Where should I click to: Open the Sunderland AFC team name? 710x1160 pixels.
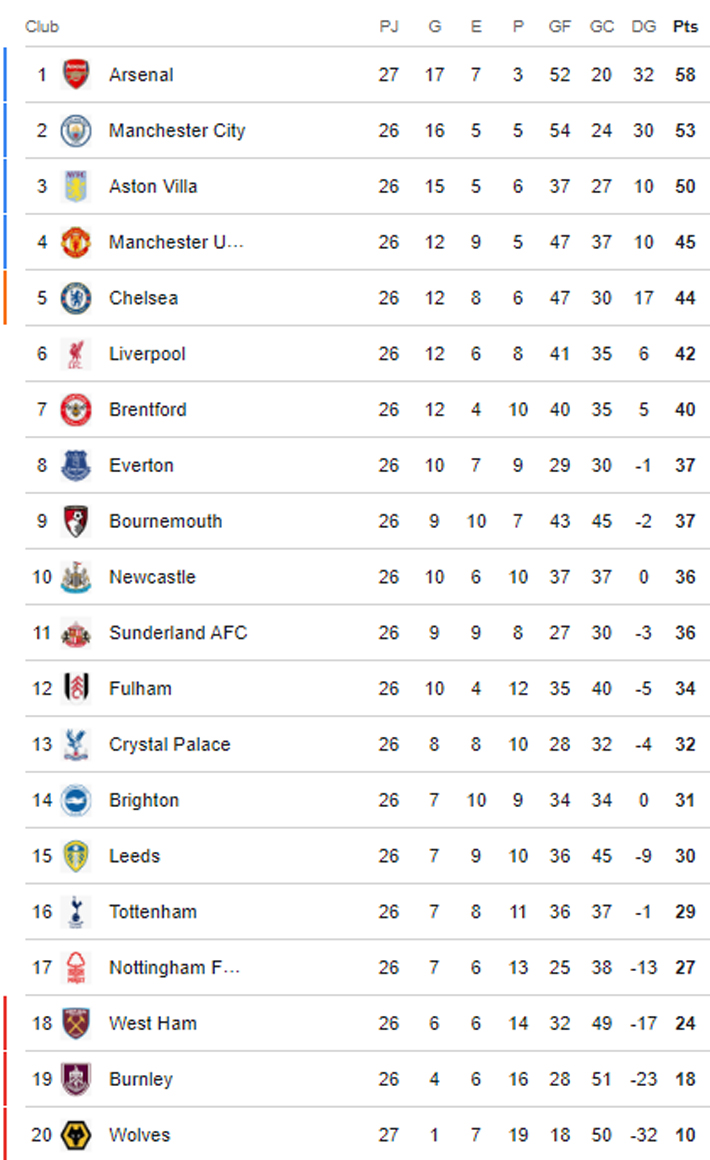178,633
